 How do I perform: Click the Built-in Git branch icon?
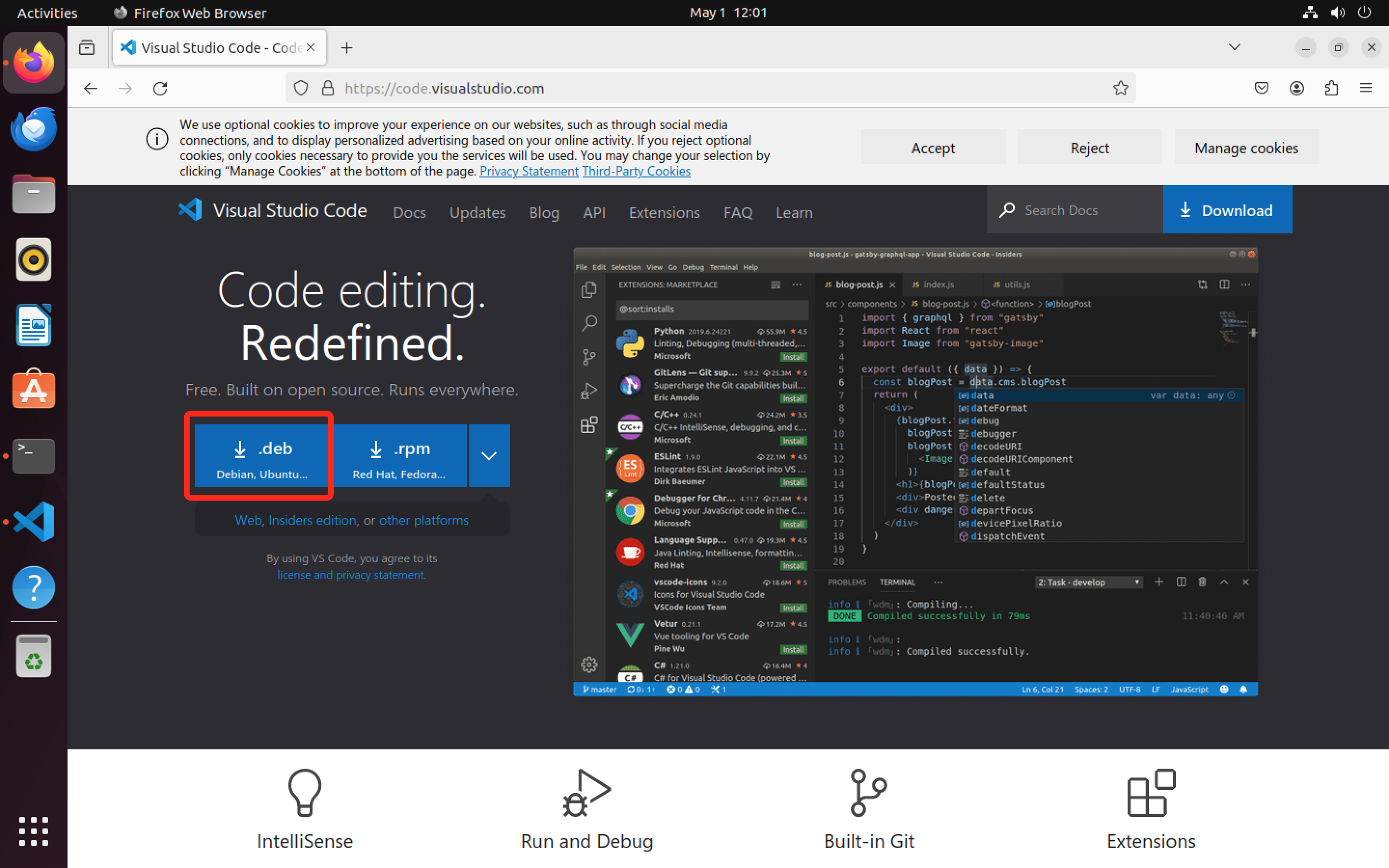point(869,793)
